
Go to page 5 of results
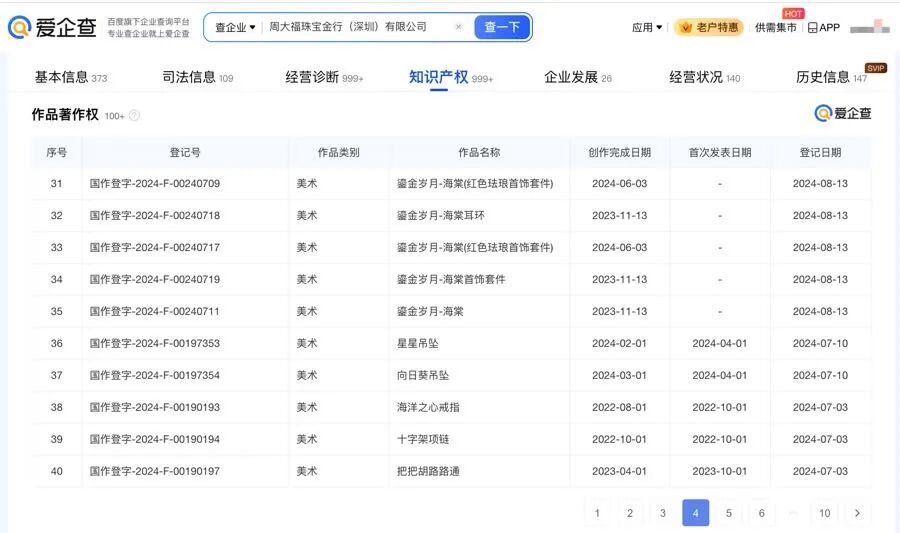click(x=728, y=513)
